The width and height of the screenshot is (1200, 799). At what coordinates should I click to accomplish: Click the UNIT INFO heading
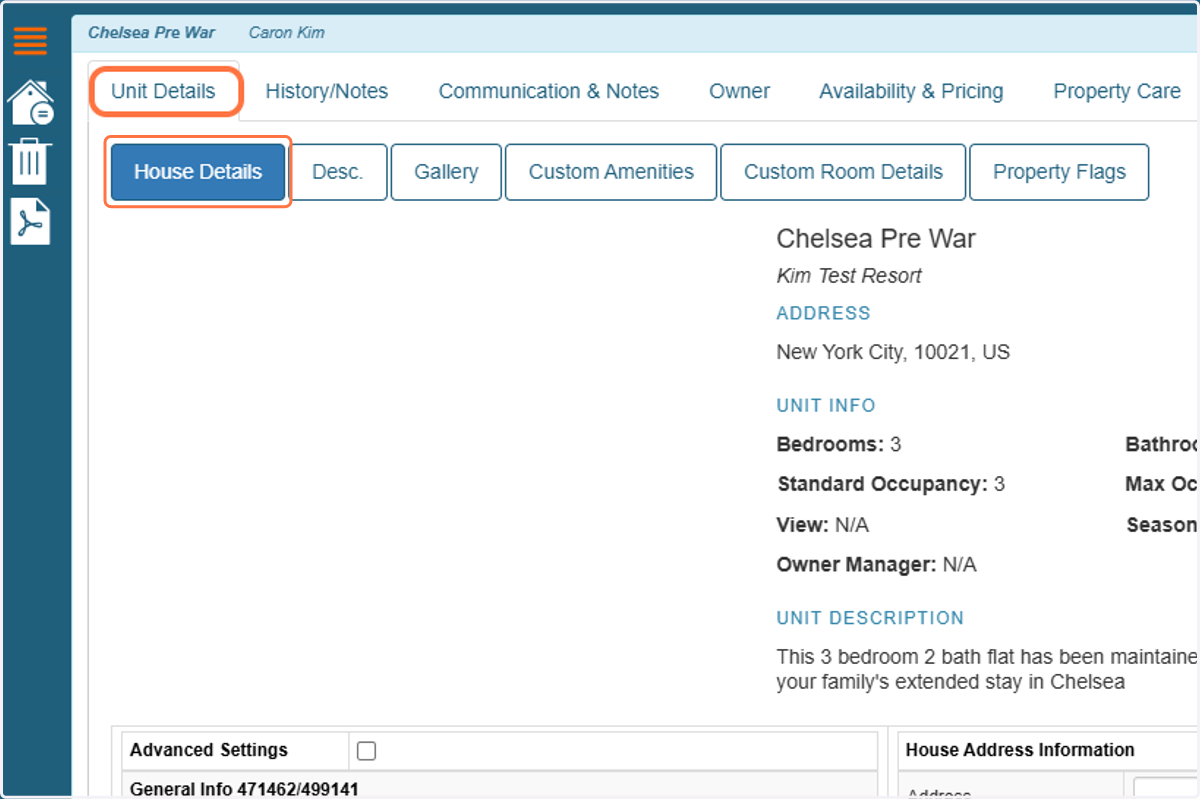[x=826, y=406]
